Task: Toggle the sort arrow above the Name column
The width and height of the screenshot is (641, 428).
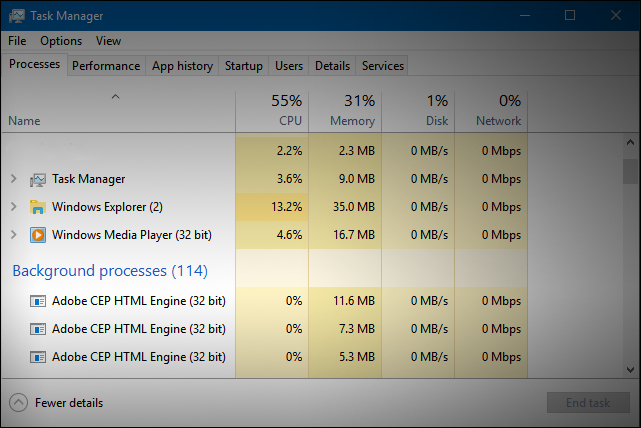Action: pyautogui.click(x=116, y=97)
